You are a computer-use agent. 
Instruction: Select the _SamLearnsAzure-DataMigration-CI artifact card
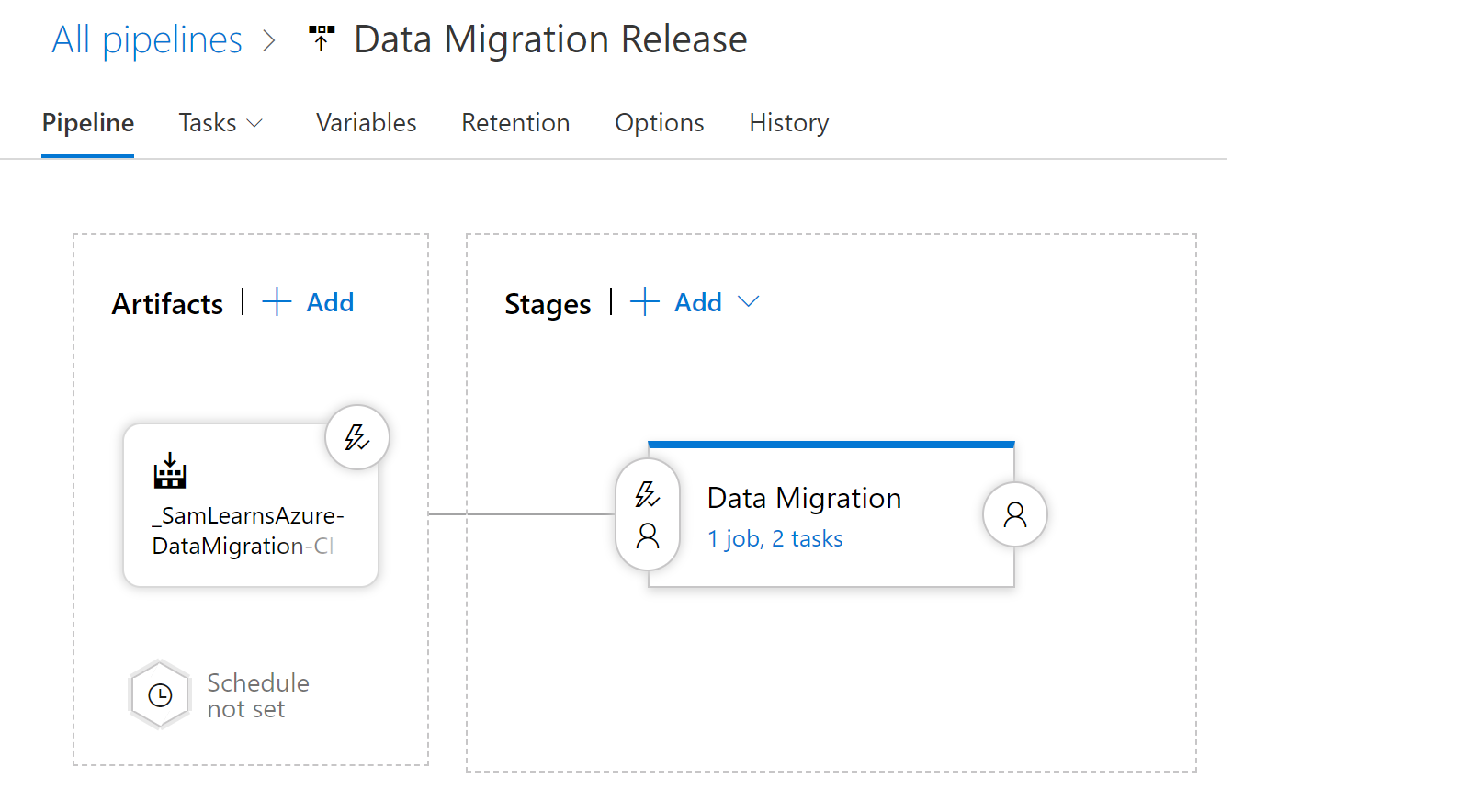(x=250, y=531)
